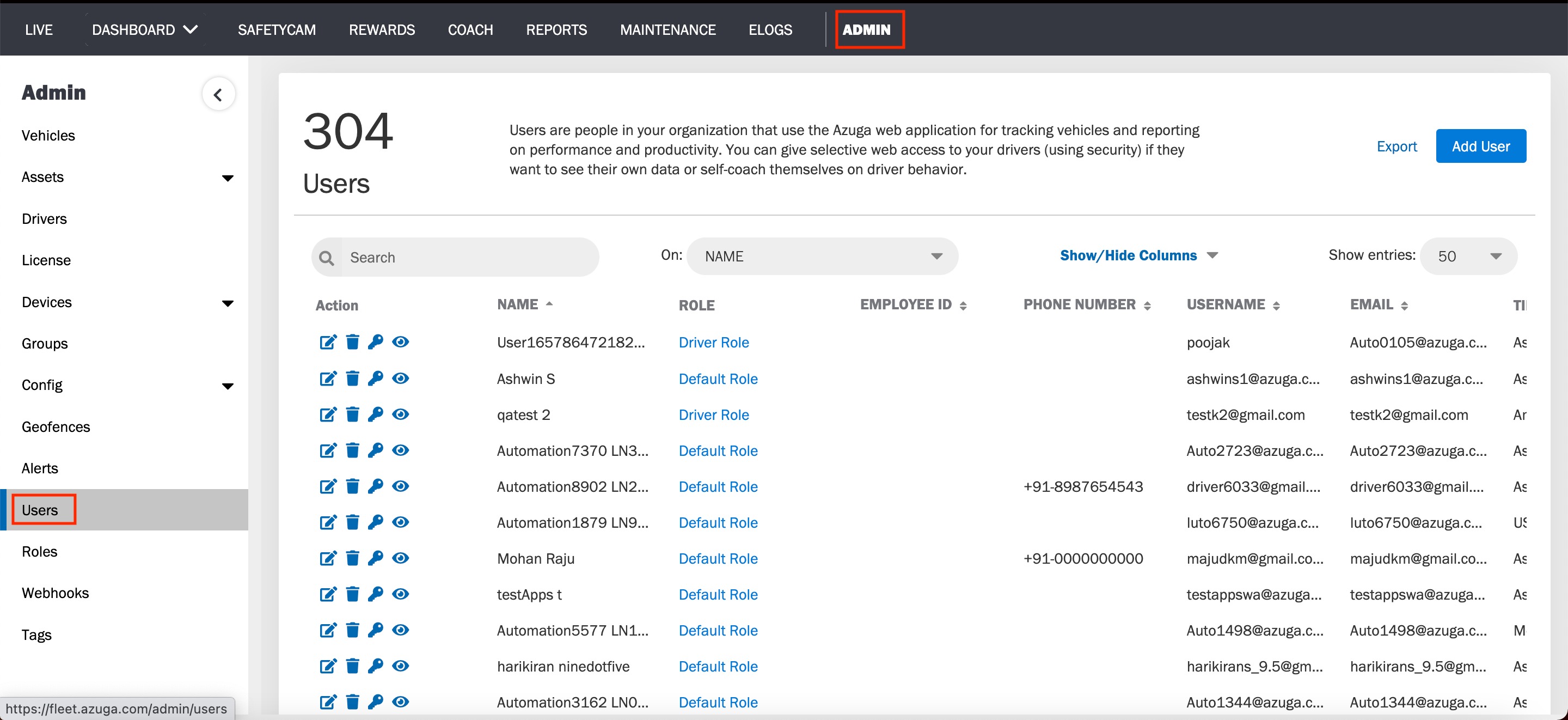Edit the Ashwin S user
Viewport: 1568px width, 720px height.
click(328, 379)
